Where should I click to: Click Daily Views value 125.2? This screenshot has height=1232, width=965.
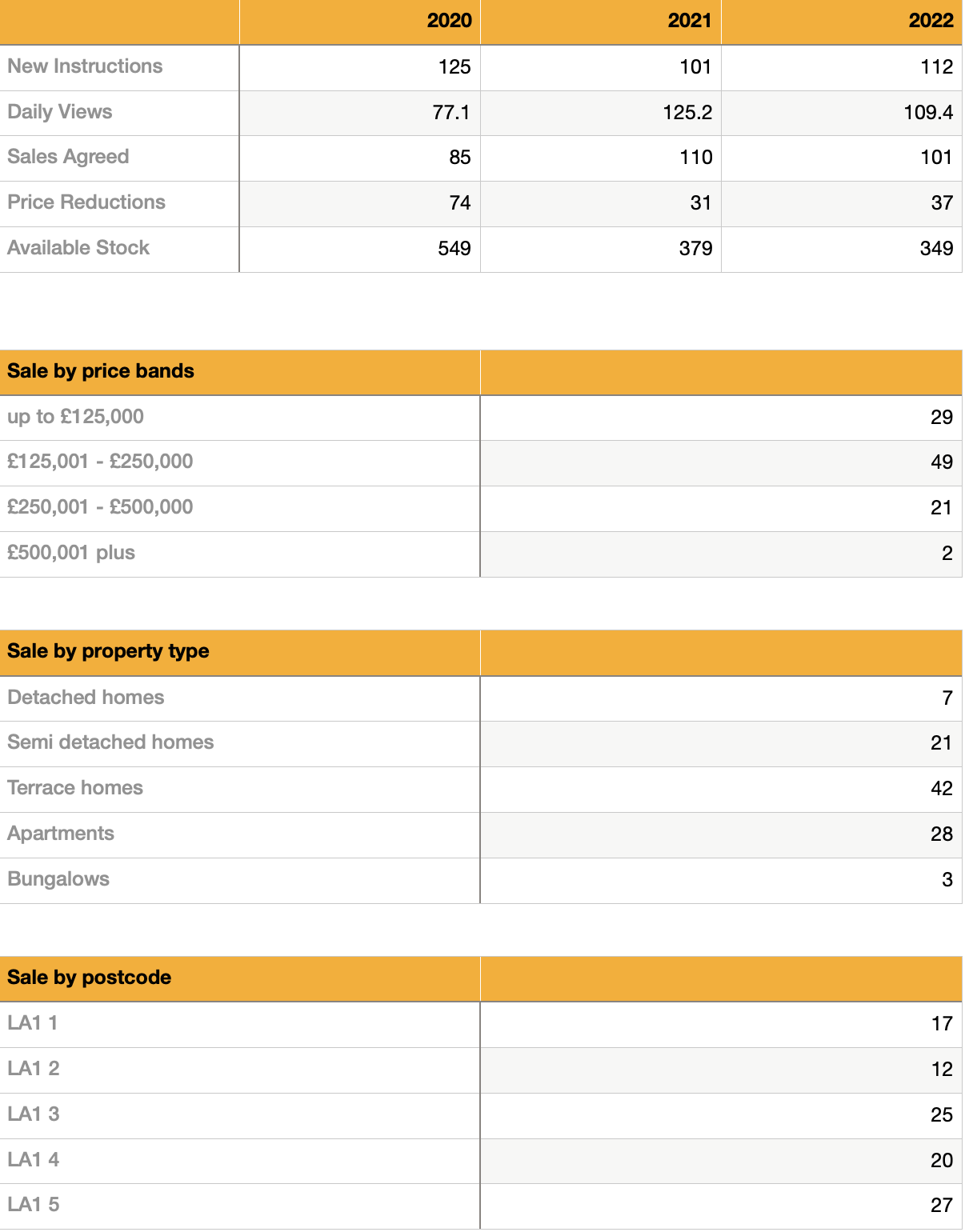(687, 113)
